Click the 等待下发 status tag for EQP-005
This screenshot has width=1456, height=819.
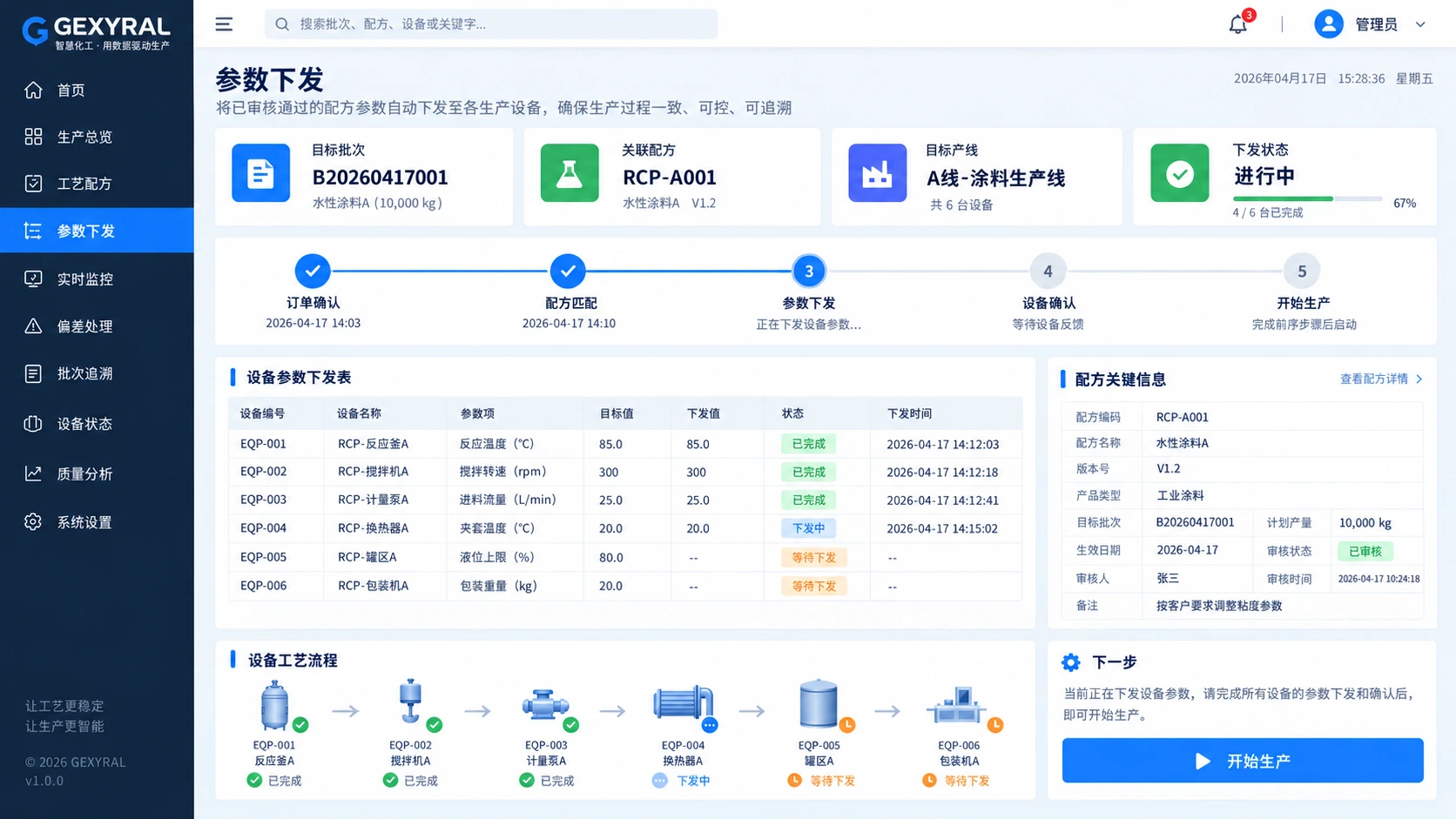[813, 557]
